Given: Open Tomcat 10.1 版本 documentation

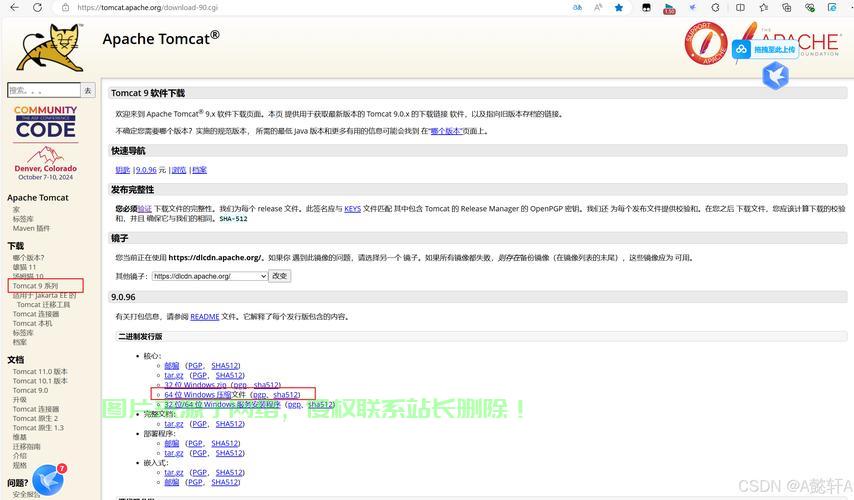Looking at the screenshot, I should click(x=40, y=381).
